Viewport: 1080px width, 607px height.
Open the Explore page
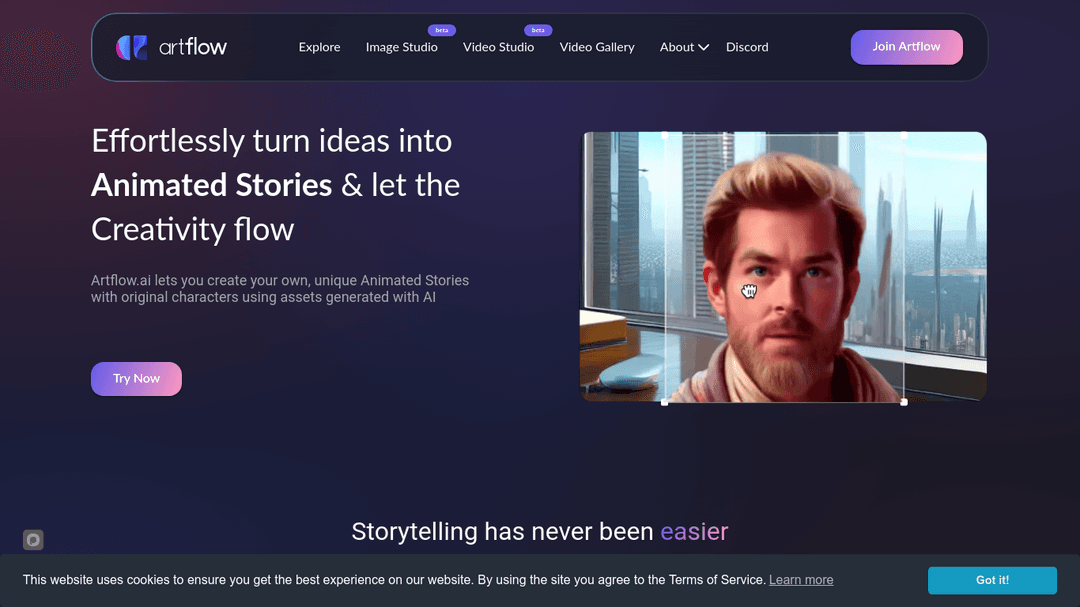click(319, 47)
